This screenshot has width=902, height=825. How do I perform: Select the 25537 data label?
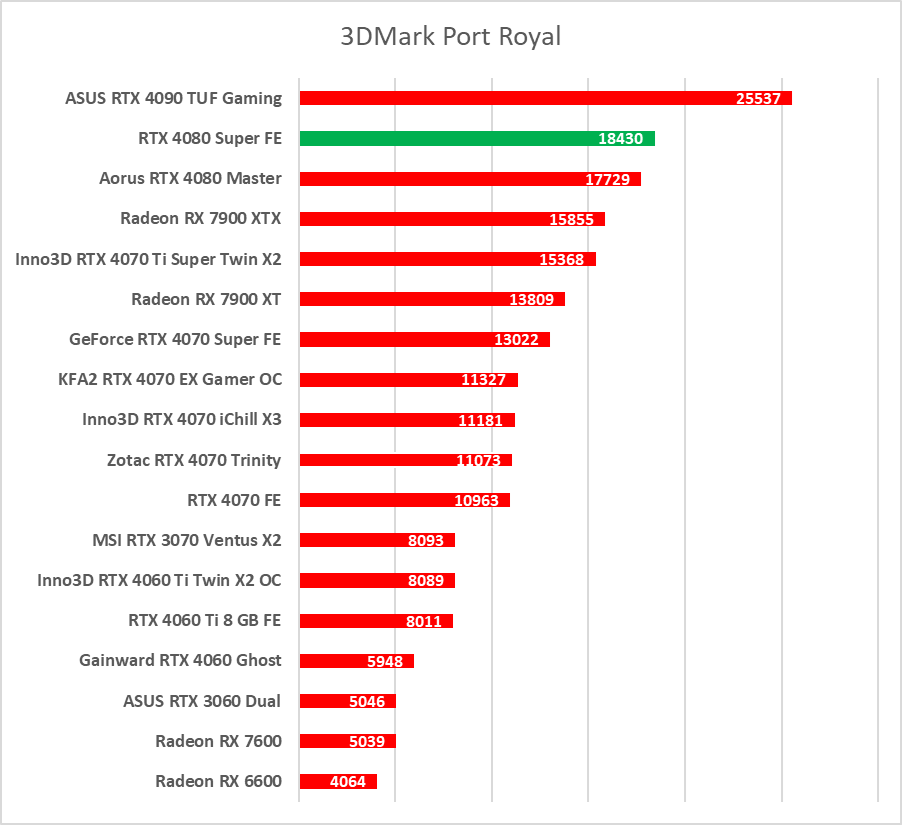pos(758,98)
